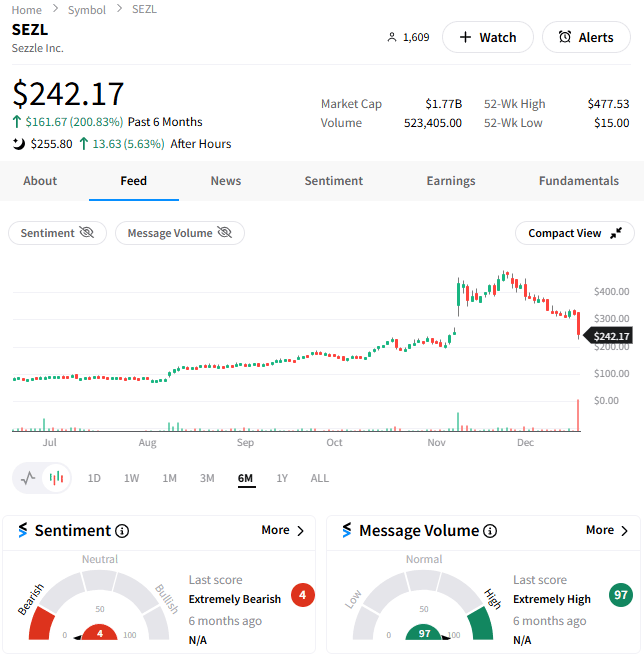Expand More in Sentiment card

(x=283, y=530)
